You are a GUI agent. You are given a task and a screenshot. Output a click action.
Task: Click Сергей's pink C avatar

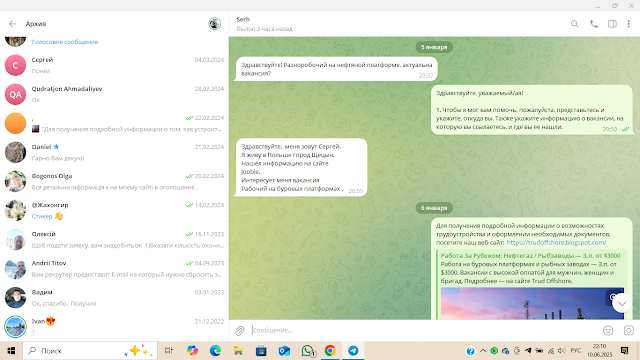tap(15, 65)
